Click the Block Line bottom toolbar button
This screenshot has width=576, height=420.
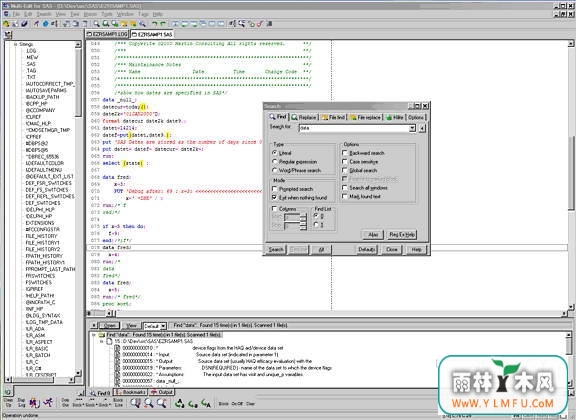click(x=118, y=402)
